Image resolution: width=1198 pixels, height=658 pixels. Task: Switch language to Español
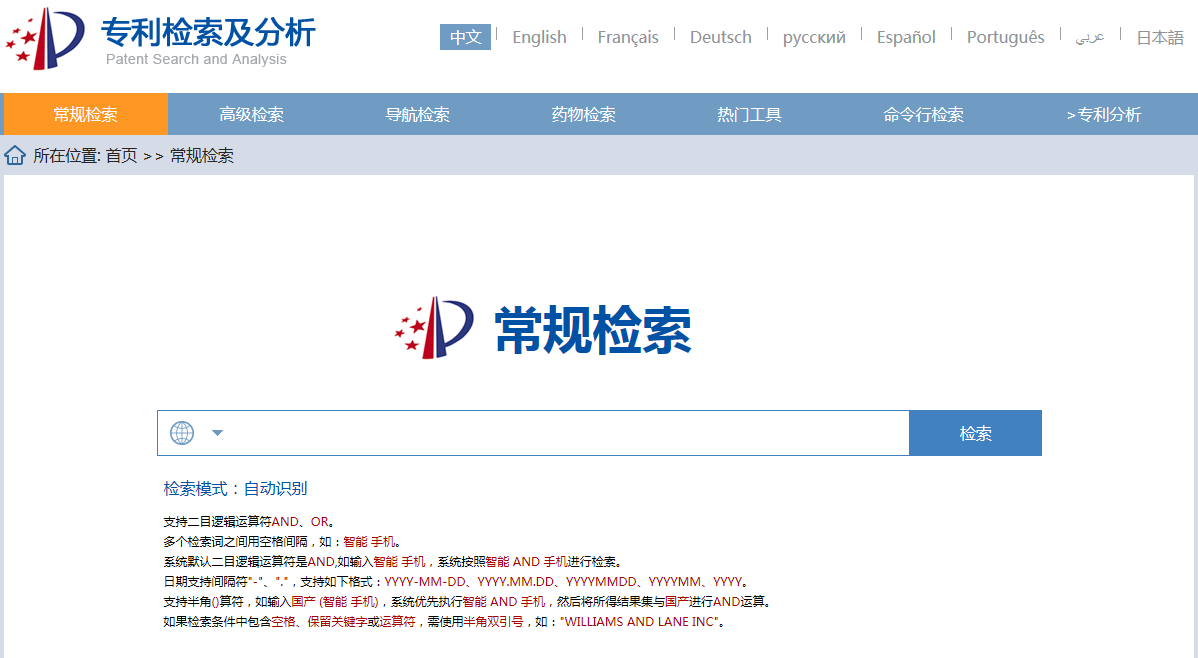pyautogui.click(x=906, y=37)
